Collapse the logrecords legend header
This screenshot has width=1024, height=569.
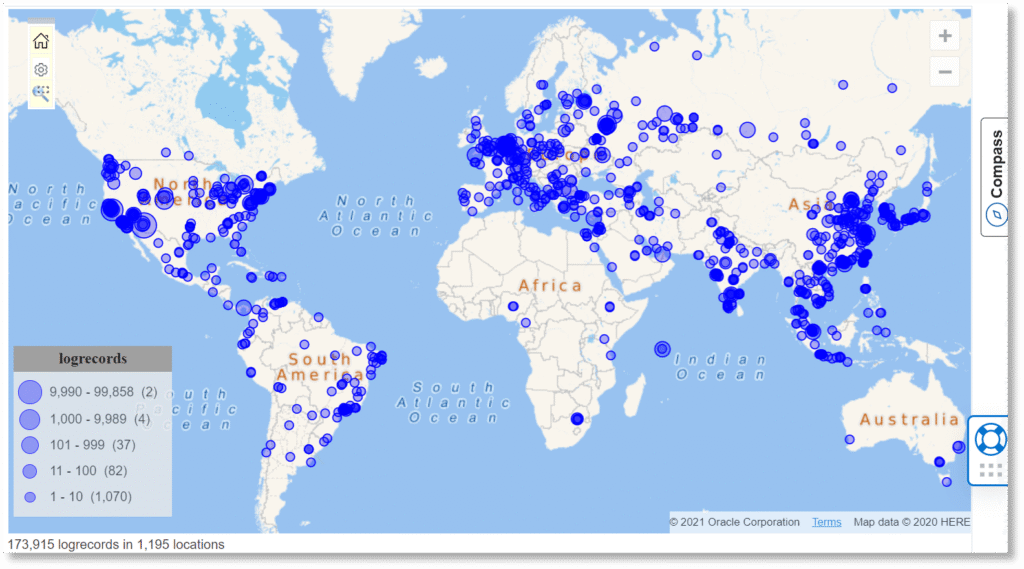tap(92, 358)
